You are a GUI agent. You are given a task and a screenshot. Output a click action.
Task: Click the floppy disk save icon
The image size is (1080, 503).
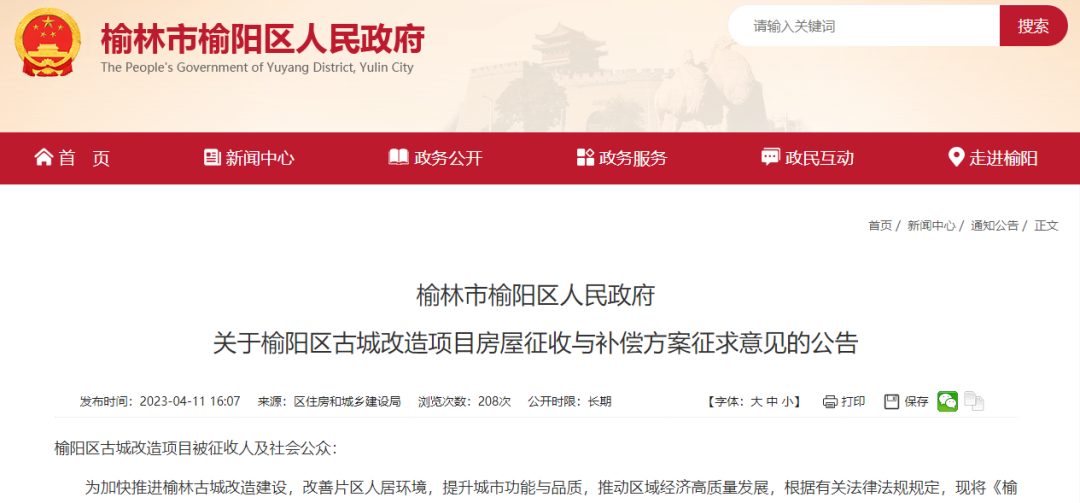892,402
